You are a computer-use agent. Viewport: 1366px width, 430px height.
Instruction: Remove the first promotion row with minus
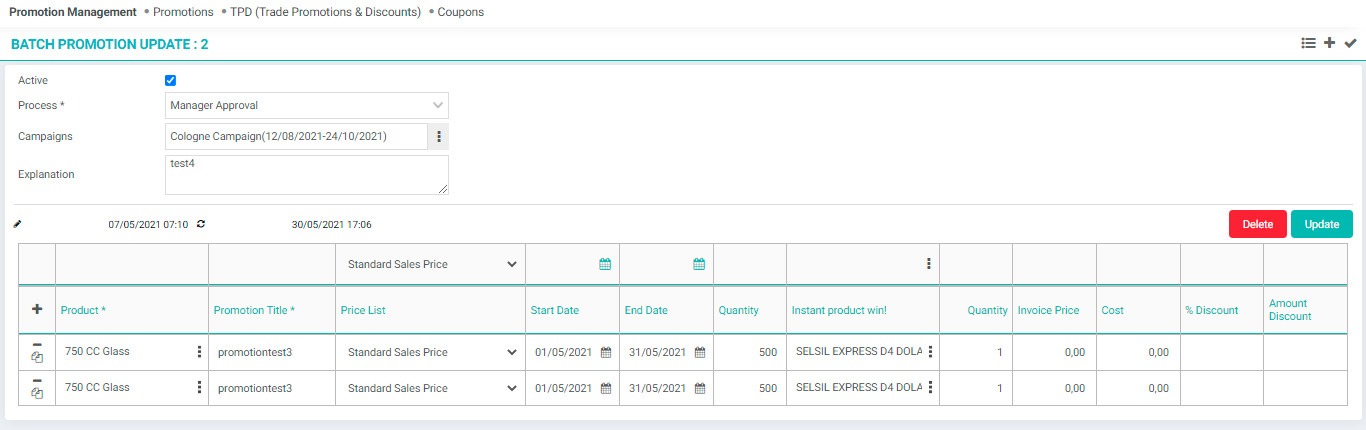37,344
